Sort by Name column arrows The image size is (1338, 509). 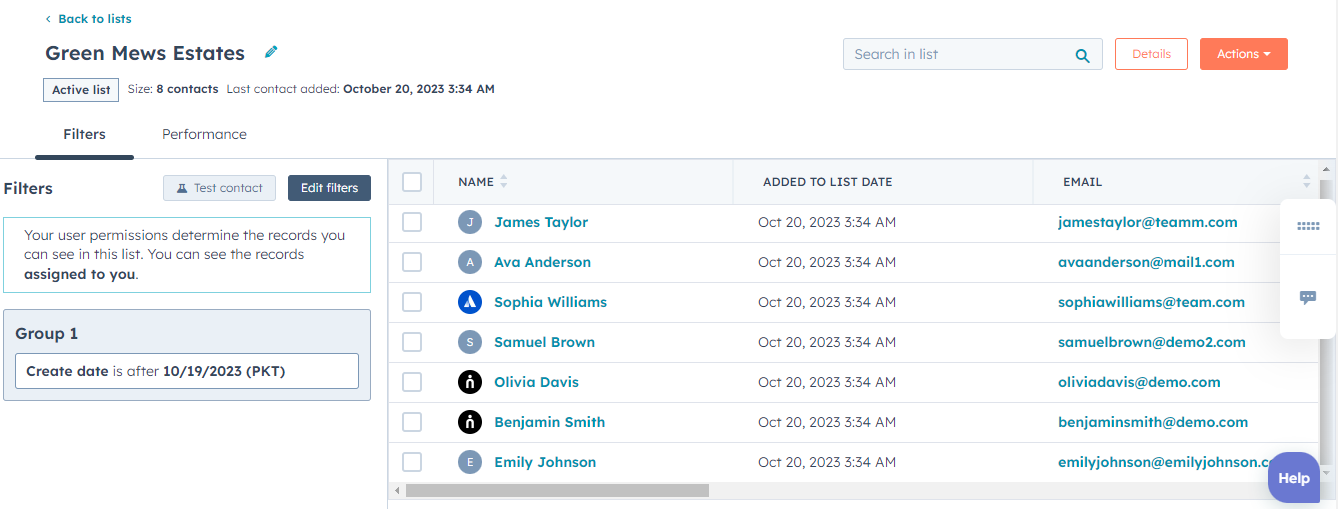(504, 182)
